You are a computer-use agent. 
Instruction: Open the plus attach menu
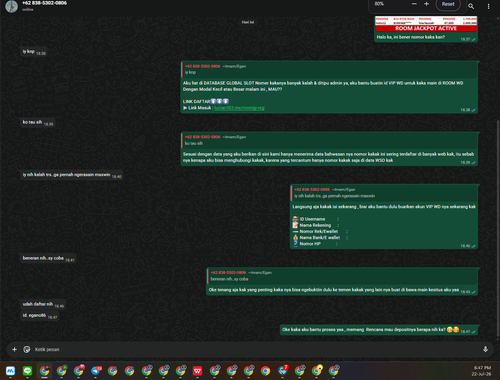pyautogui.click(x=14, y=349)
